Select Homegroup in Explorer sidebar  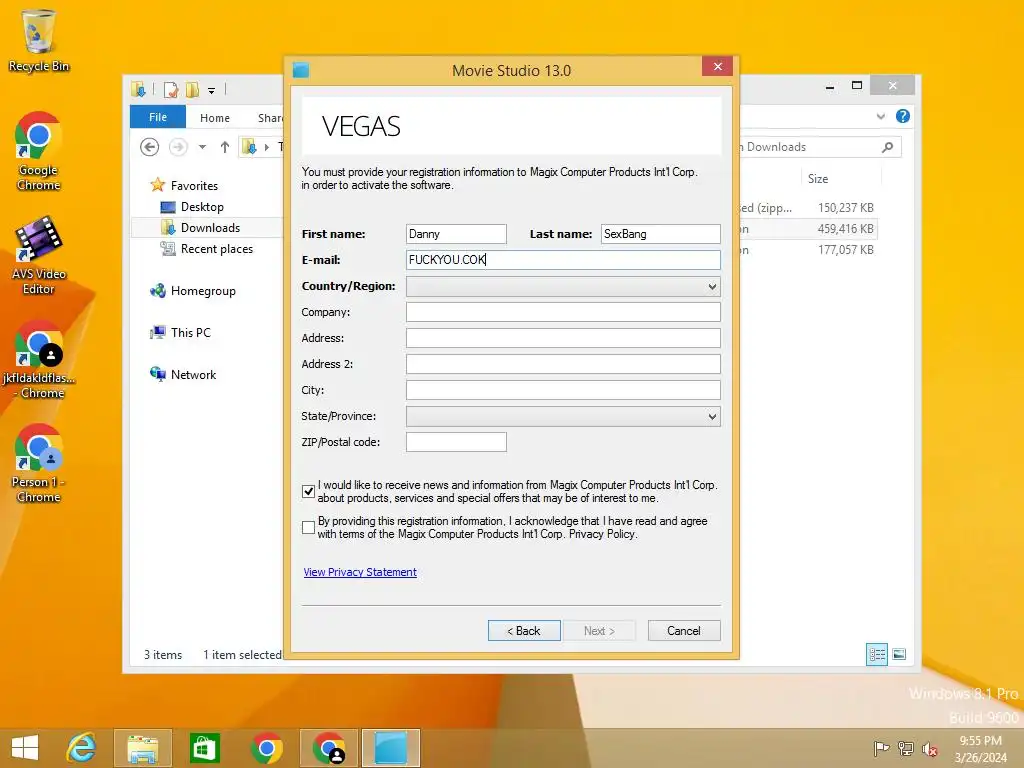[193, 291]
